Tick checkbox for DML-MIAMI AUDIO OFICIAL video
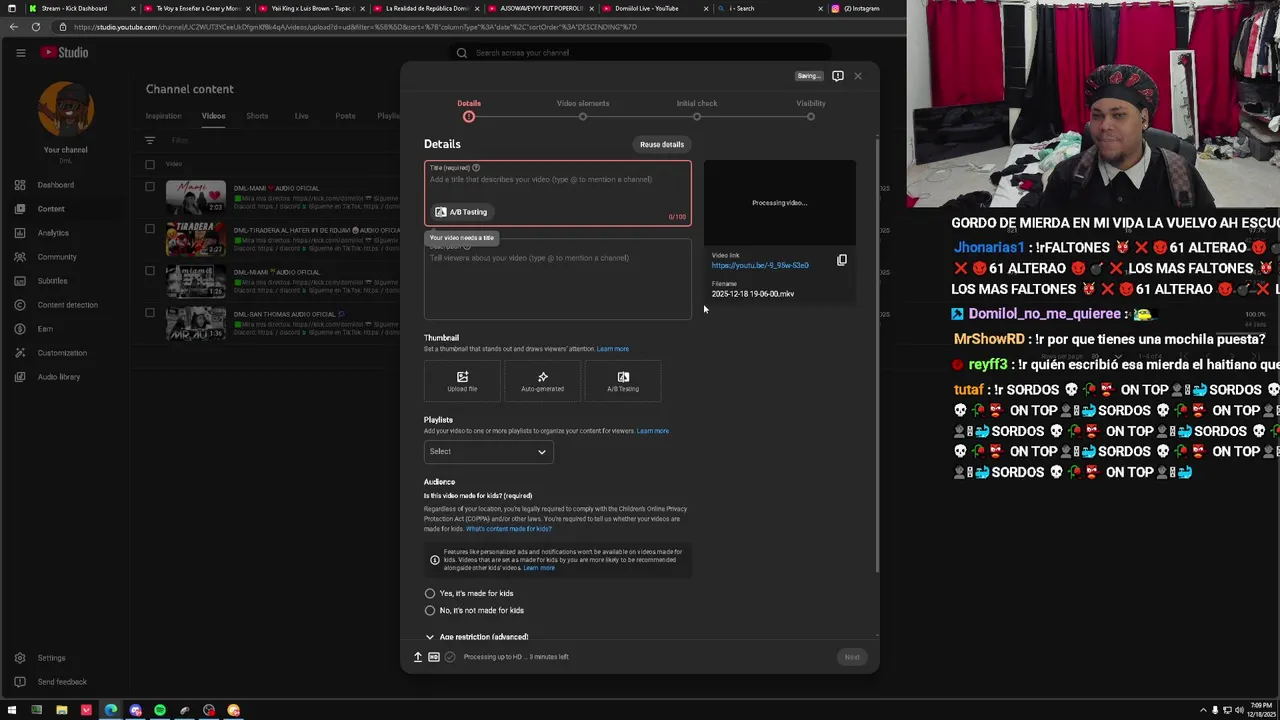The width and height of the screenshot is (1280, 720). [150, 270]
